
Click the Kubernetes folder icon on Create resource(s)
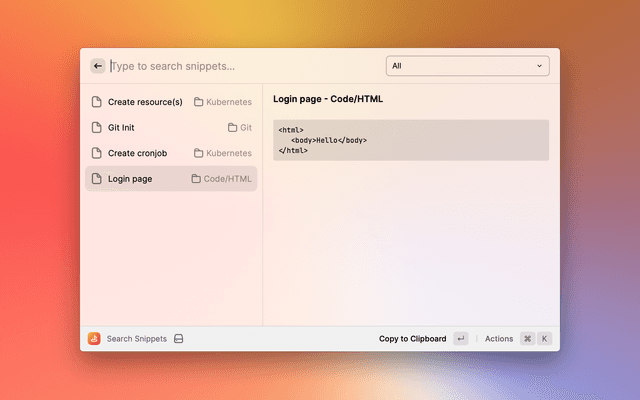199,102
